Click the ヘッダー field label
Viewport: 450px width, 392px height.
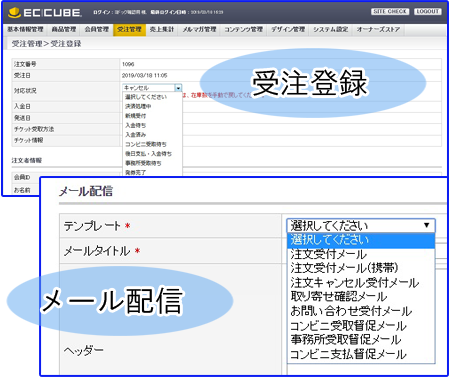click(84, 350)
